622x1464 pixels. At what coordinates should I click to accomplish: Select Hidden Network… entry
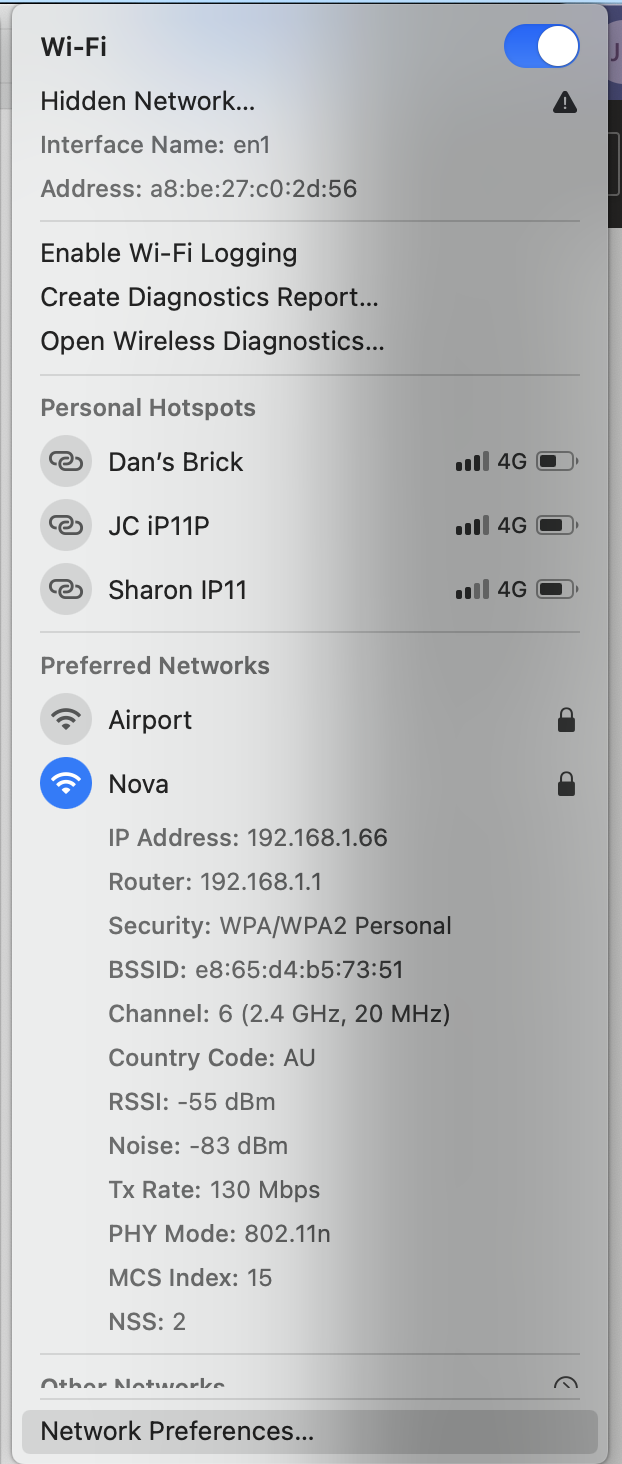click(148, 102)
